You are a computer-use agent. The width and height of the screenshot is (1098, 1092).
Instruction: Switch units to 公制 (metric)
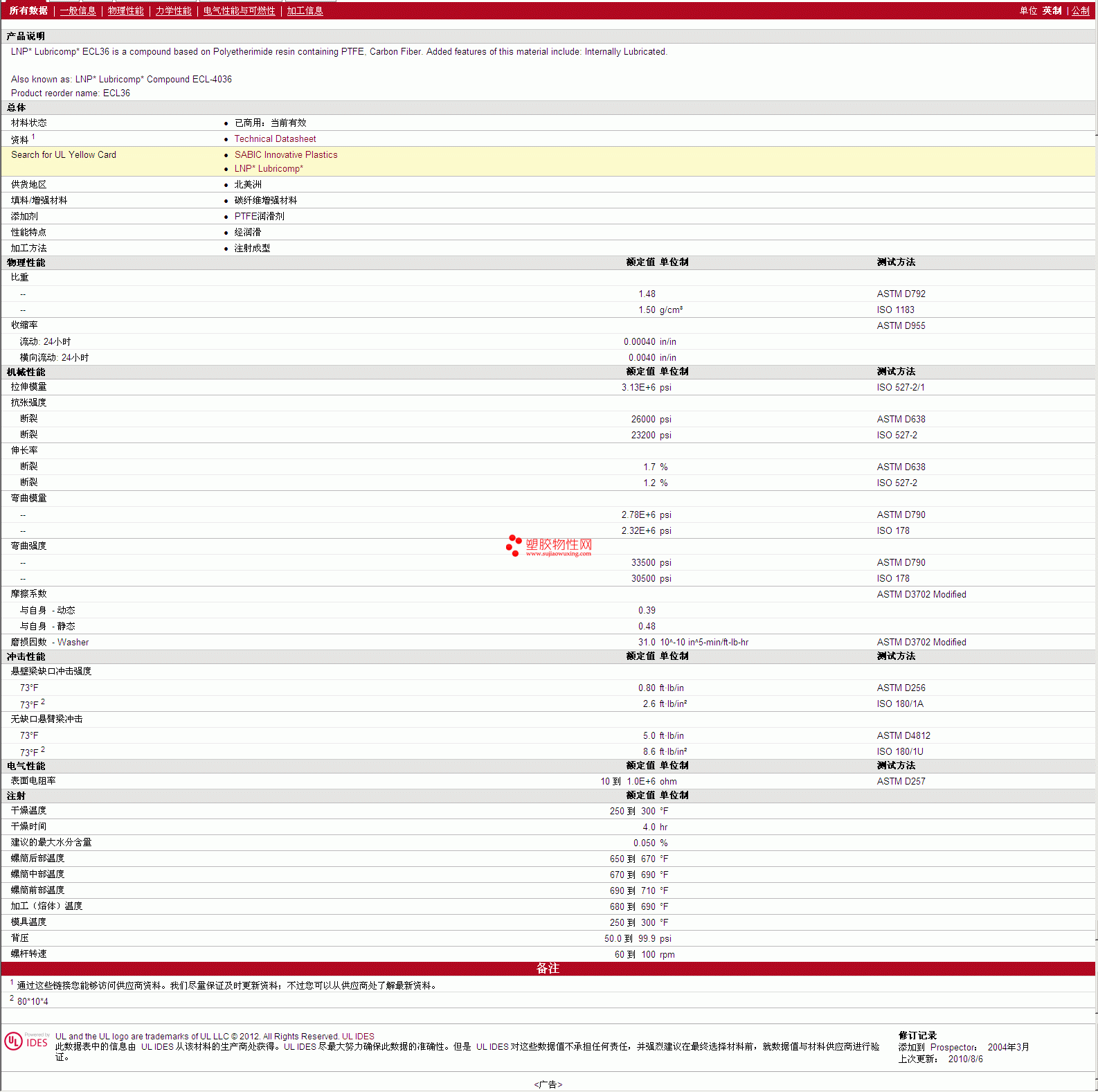tap(1080, 10)
